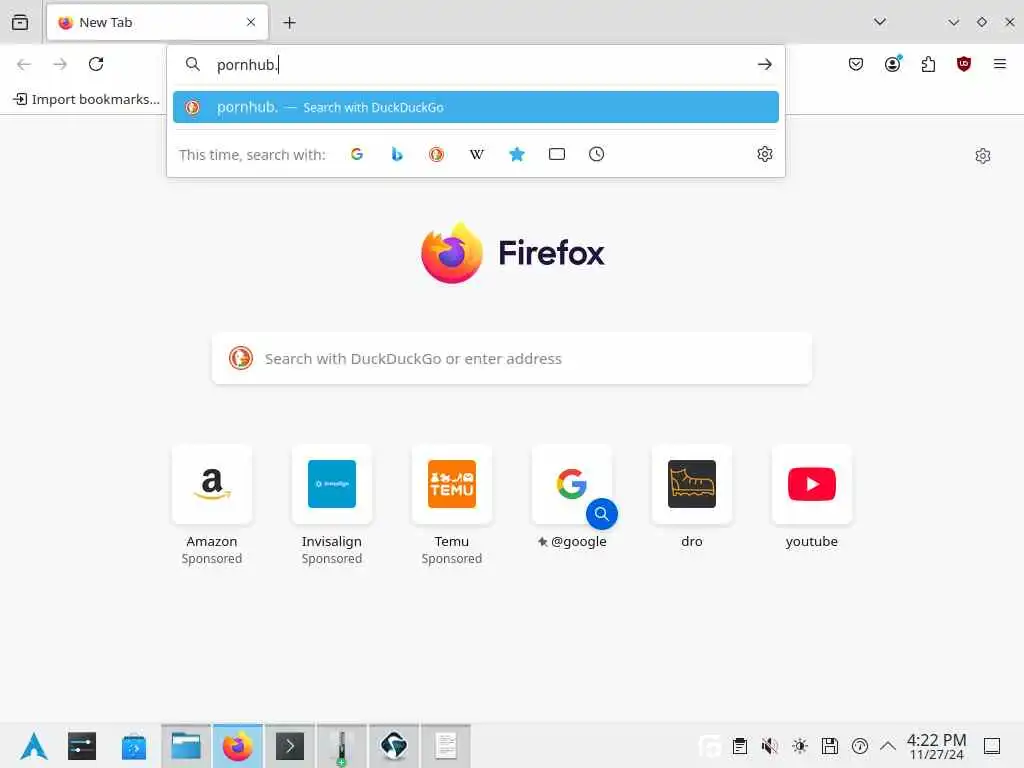The image size is (1024, 768).
Task: Open the clock showing 4:22 PM
Action: click(936, 746)
